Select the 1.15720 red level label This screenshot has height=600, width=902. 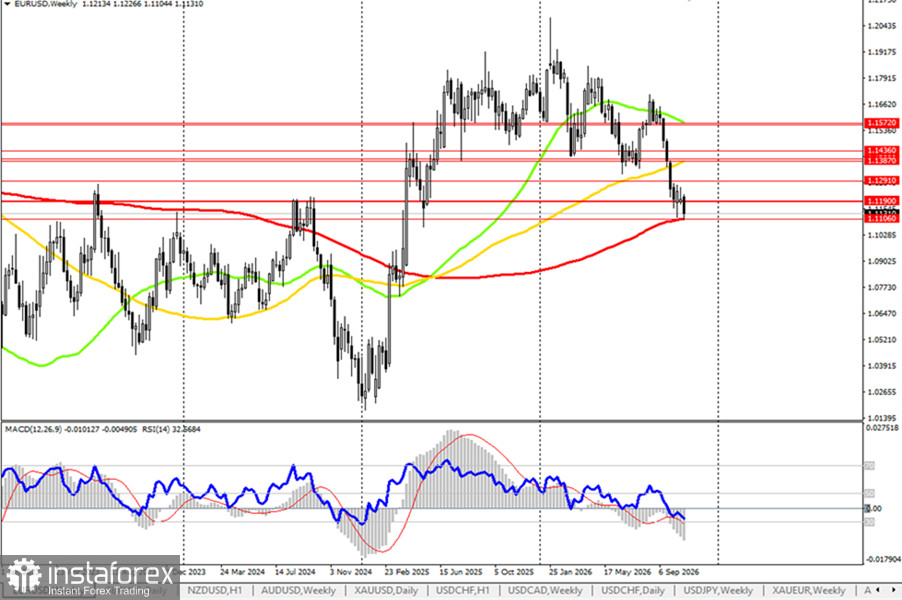[x=881, y=123]
